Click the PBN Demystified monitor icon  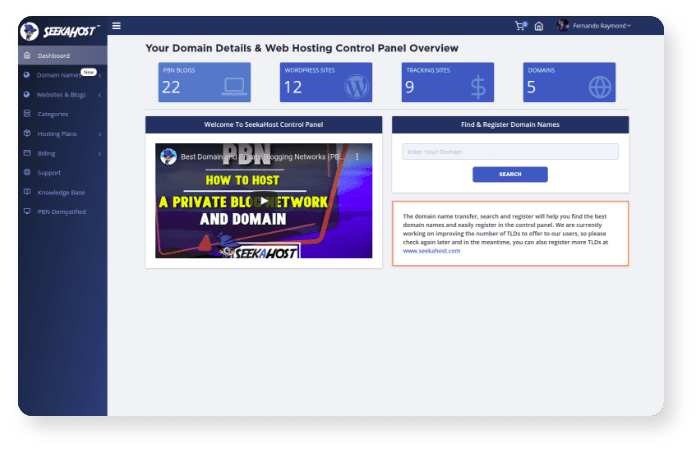click(x=27, y=212)
